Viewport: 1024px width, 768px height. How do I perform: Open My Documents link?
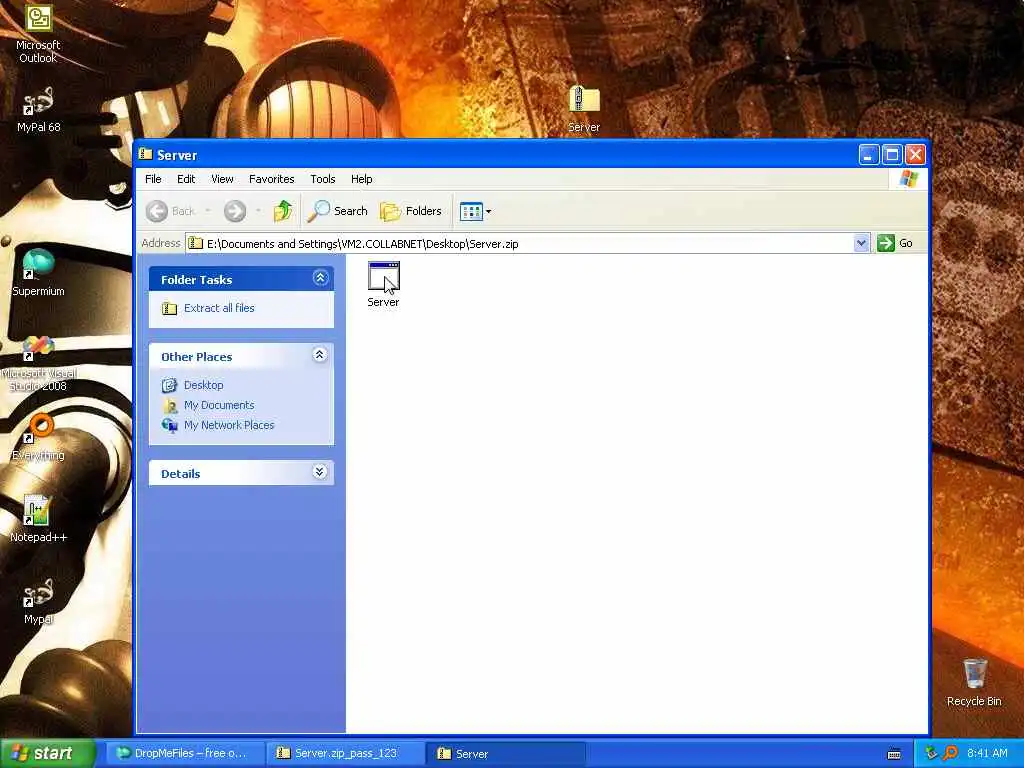coord(219,405)
